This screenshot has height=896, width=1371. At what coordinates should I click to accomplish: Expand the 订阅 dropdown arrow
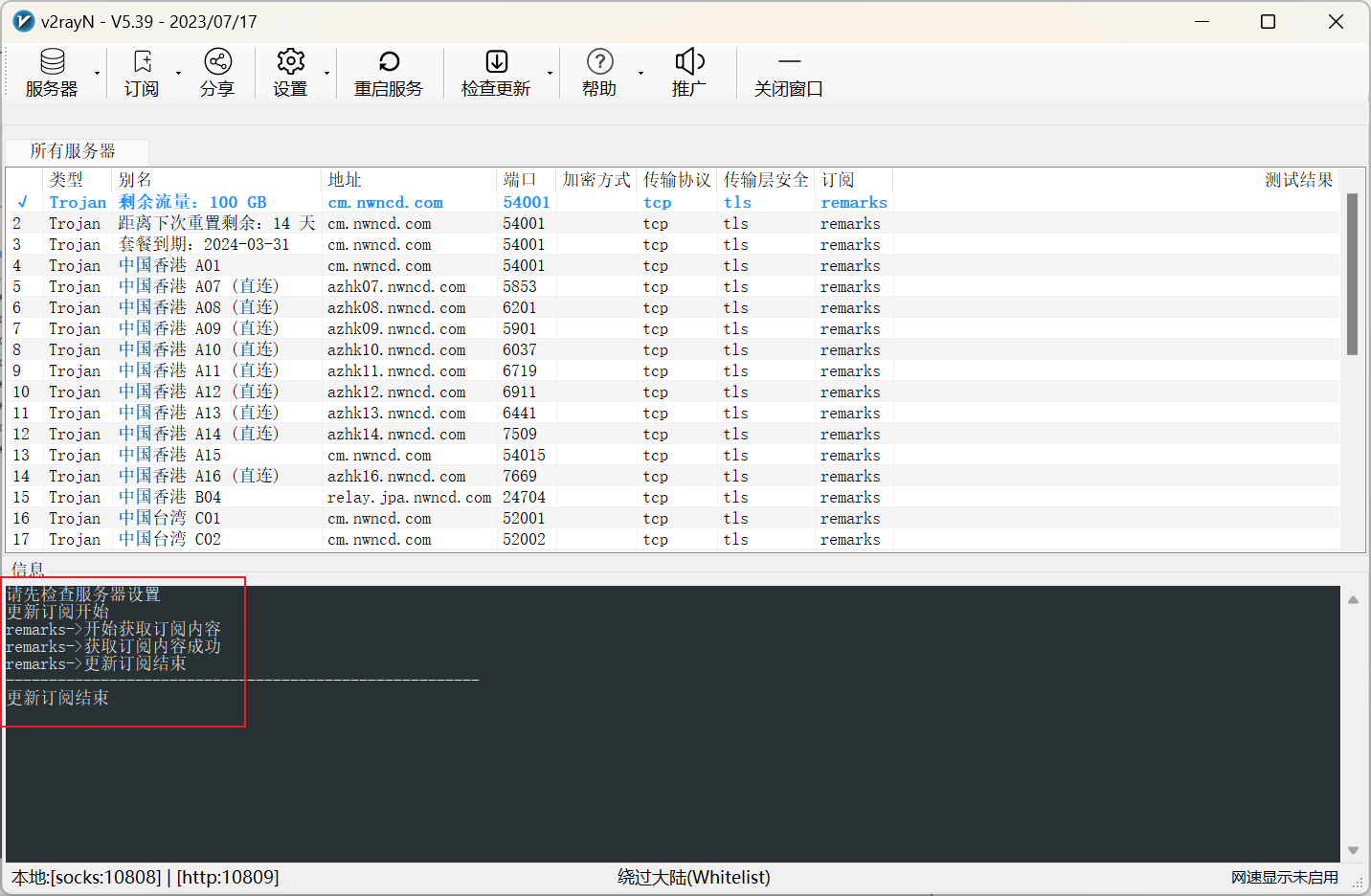[x=178, y=74]
